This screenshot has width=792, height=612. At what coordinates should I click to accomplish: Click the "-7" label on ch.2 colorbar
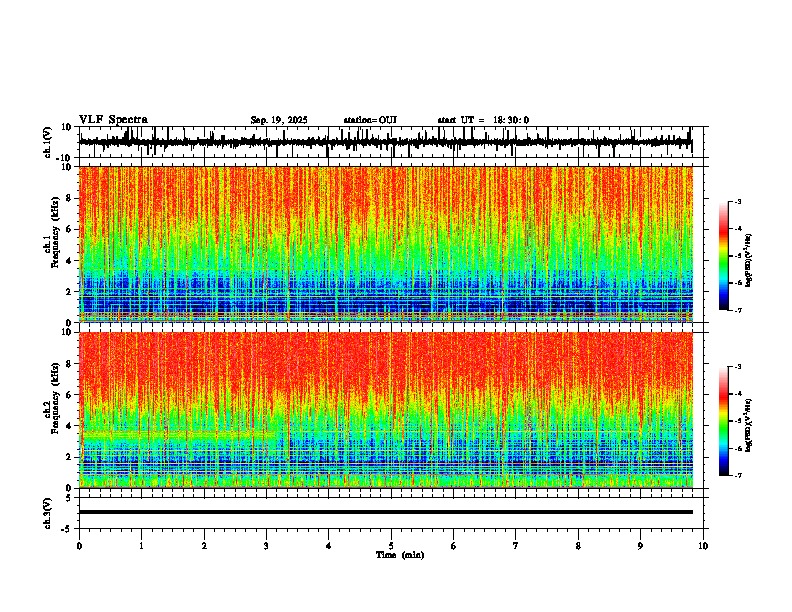[737, 476]
